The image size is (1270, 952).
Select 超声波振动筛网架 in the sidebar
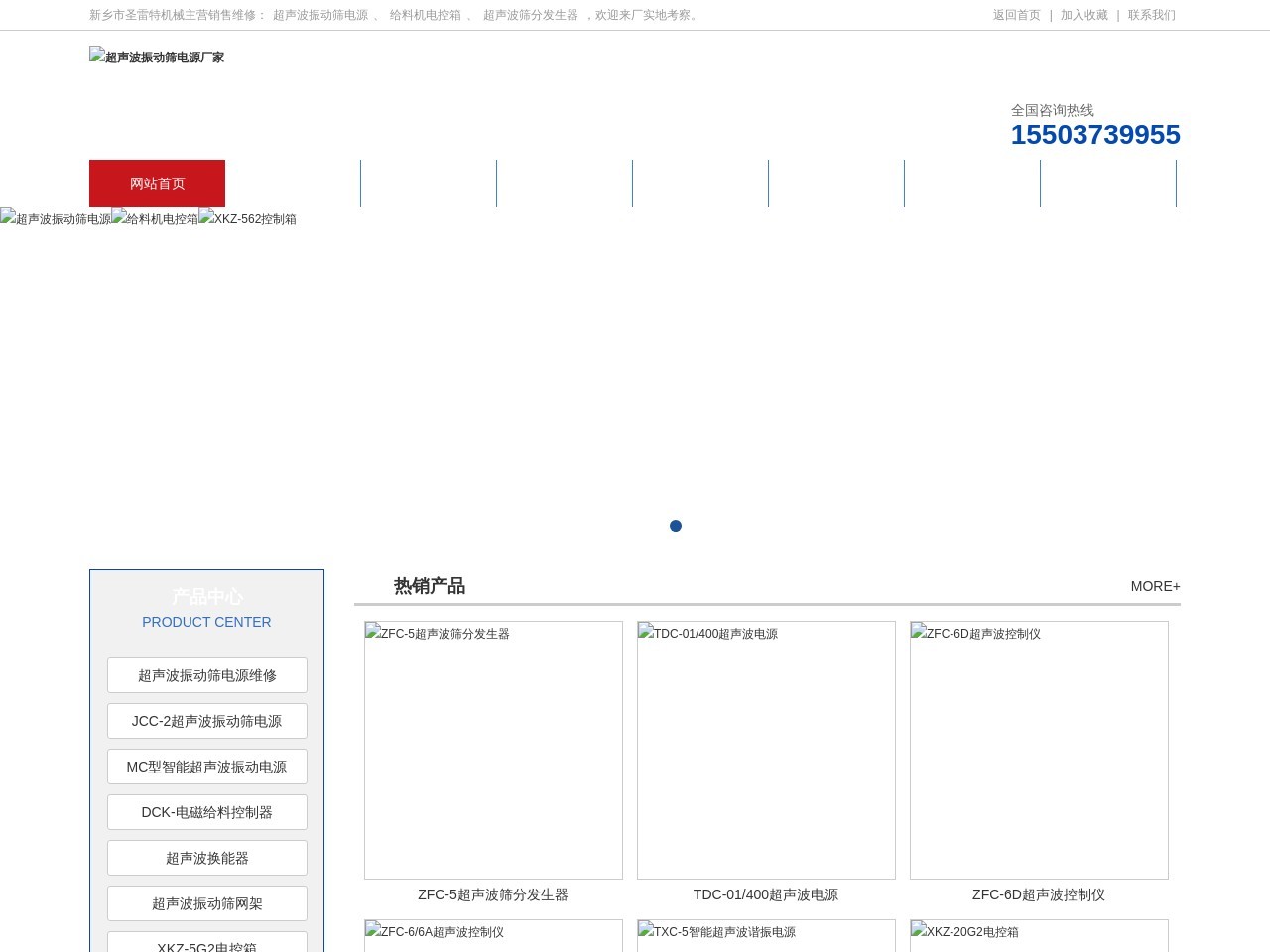[206, 903]
